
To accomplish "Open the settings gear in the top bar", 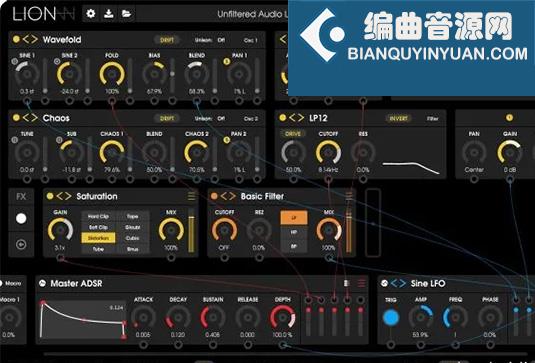I will (x=91, y=14).
